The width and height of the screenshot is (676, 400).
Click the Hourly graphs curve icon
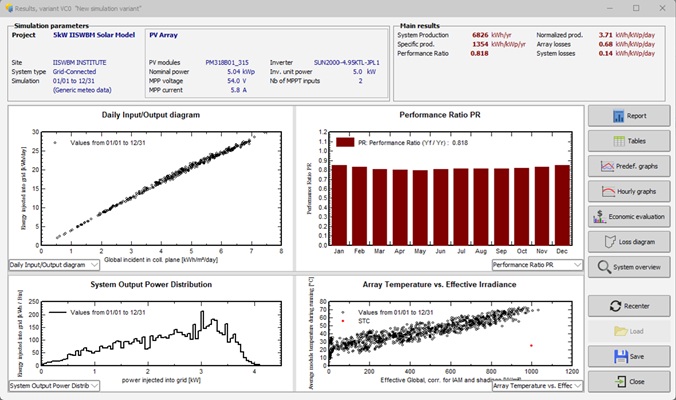pos(608,191)
